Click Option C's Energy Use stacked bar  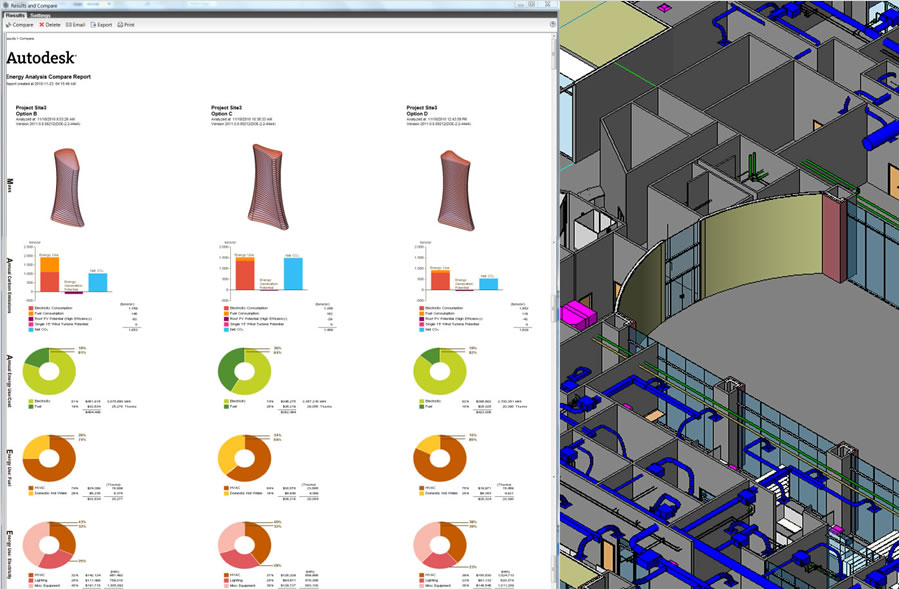pyautogui.click(x=245, y=274)
